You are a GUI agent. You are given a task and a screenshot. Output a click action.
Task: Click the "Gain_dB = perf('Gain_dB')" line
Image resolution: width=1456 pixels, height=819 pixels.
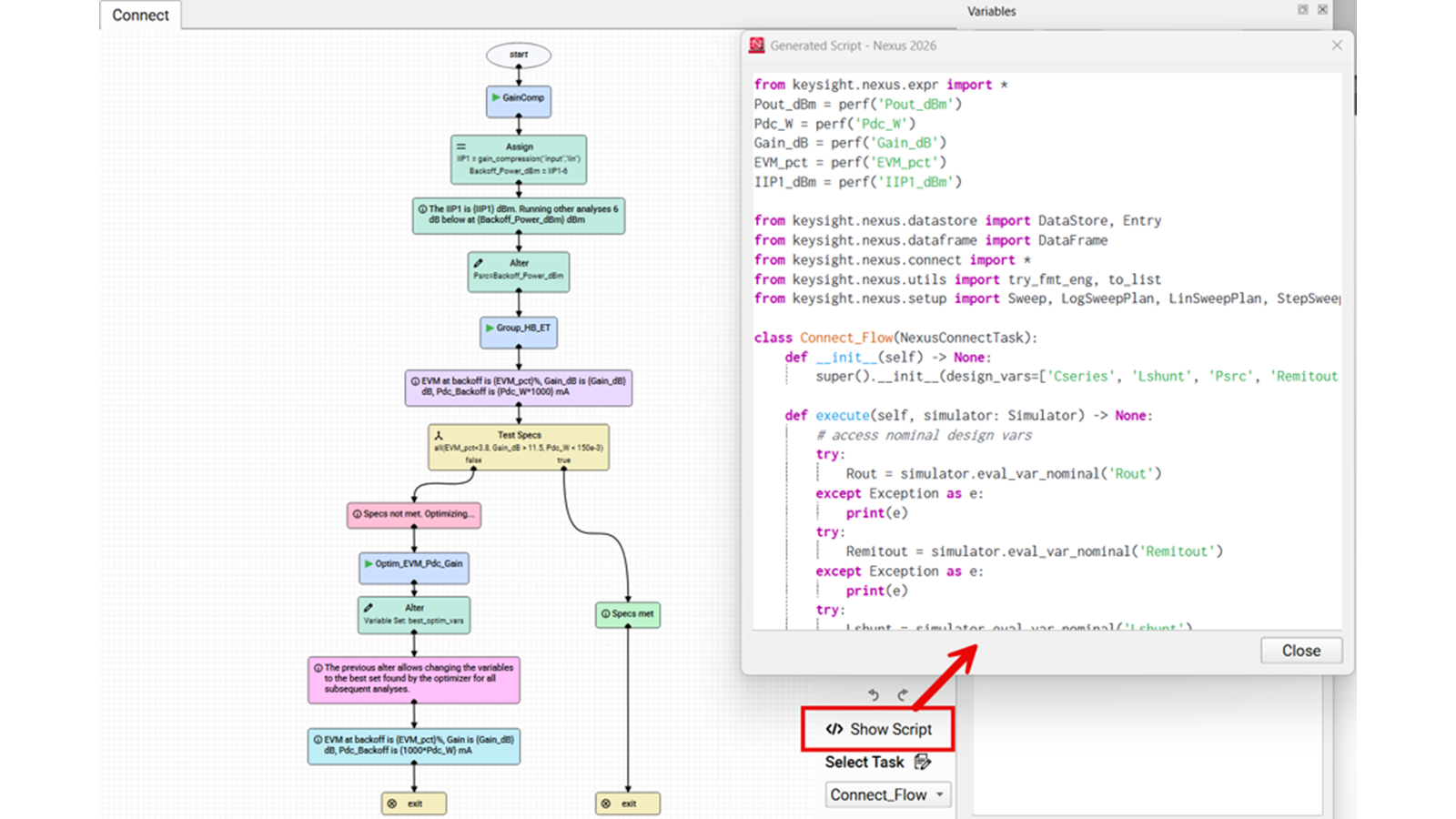click(x=850, y=142)
